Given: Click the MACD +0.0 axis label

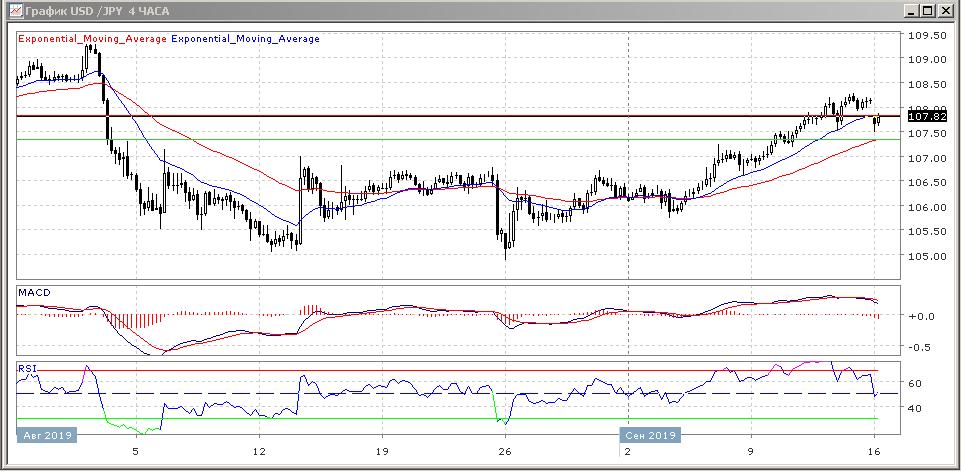Looking at the screenshot, I should tap(920, 316).
